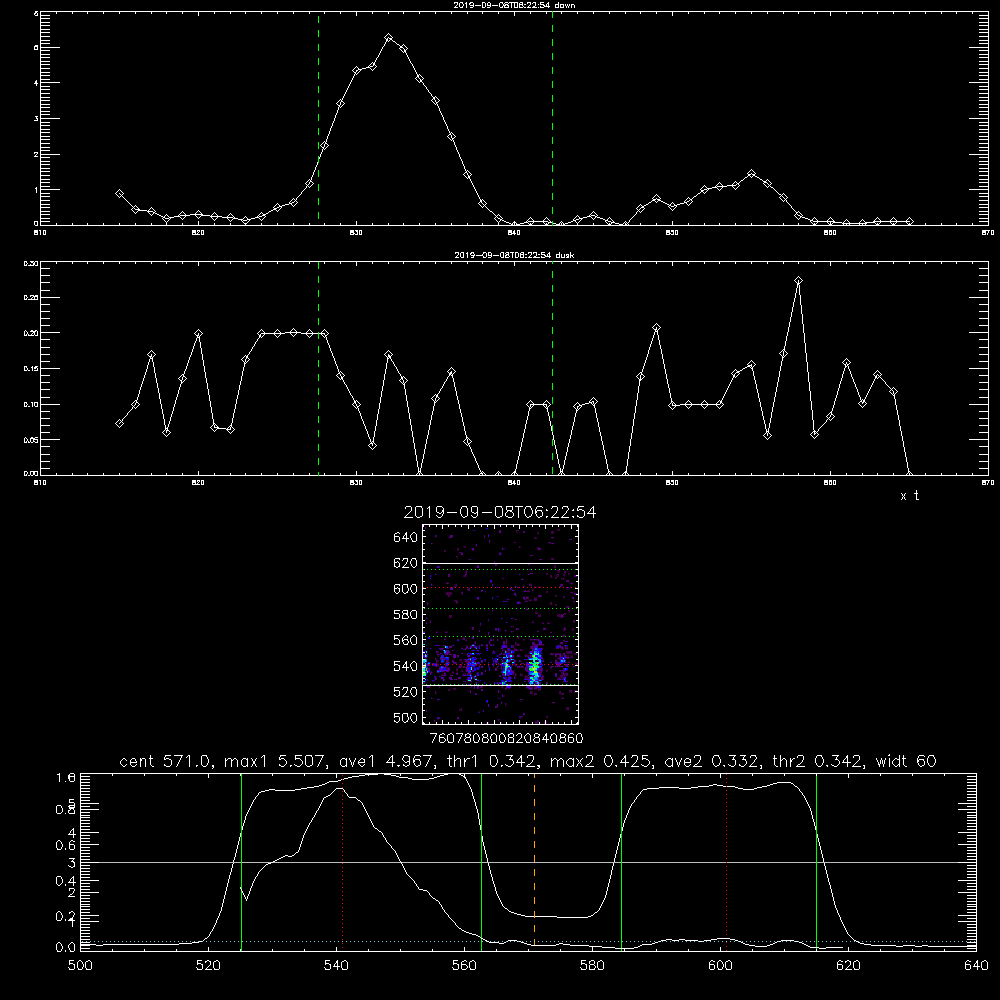The width and height of the screenshot is (1000, 1000).
Task: Click the left green dashed line in dawn plot
Action: click(318, 118)
